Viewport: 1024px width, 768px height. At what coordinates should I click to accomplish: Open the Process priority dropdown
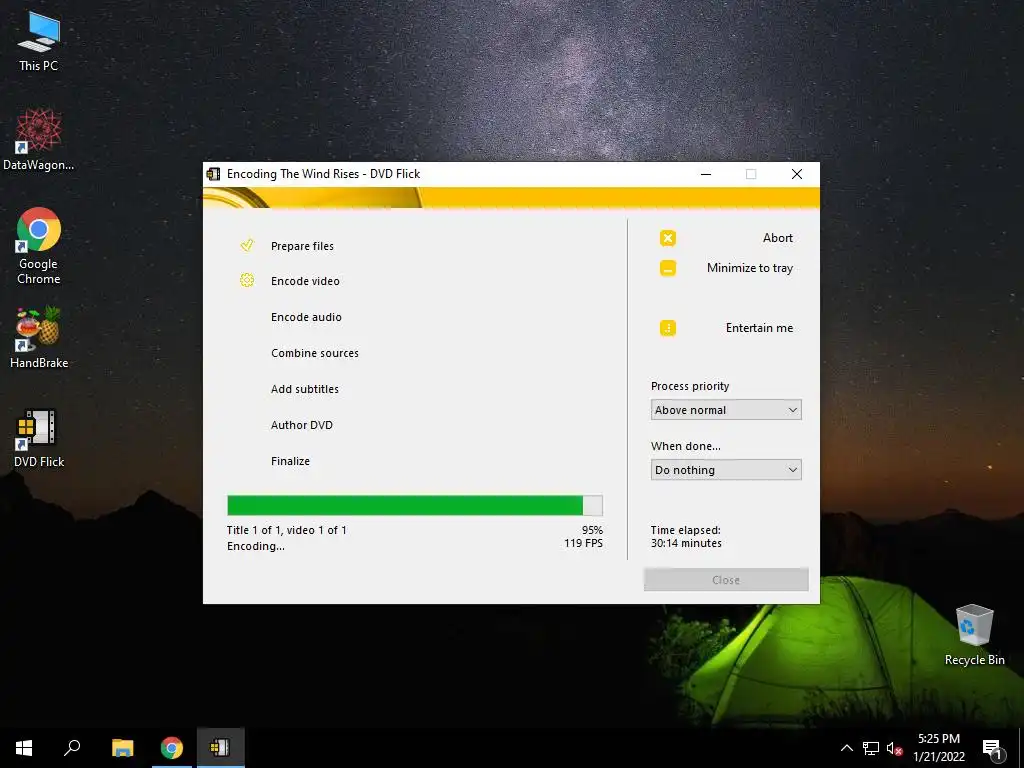click(x=726, y=410)
